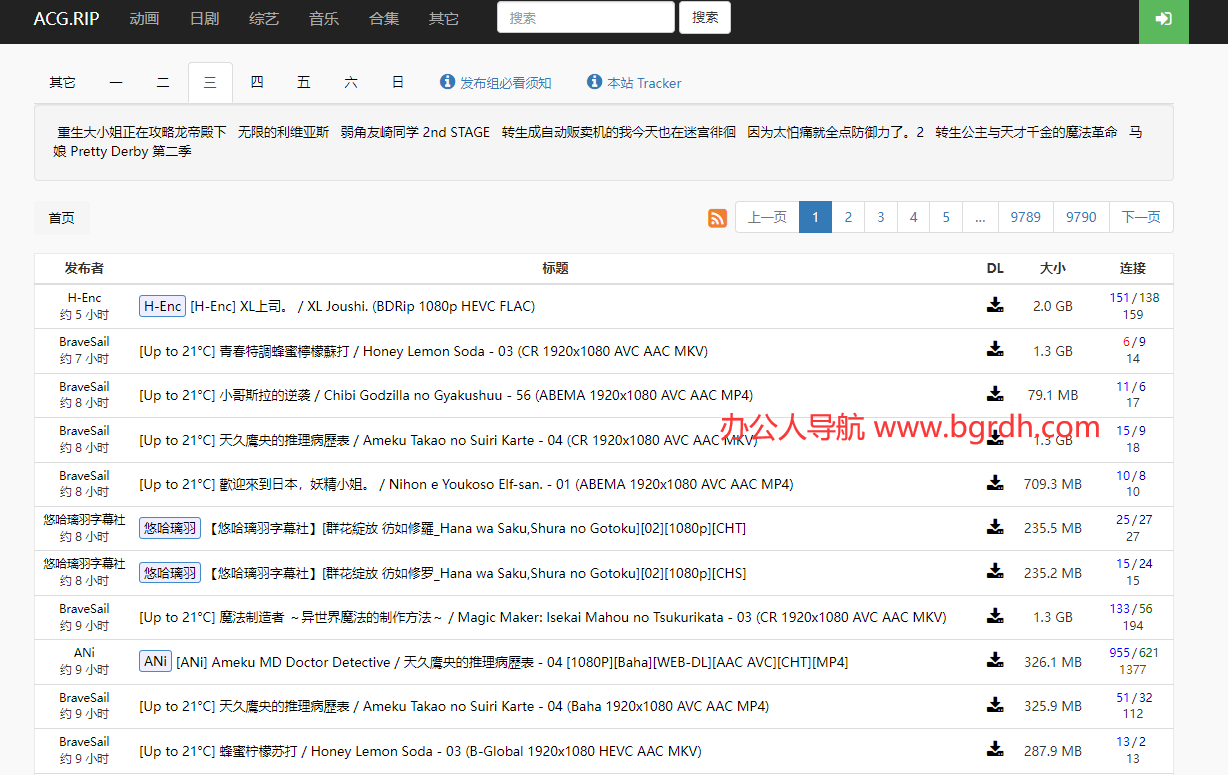Switch to the 动画 category menu

point(144,18)
